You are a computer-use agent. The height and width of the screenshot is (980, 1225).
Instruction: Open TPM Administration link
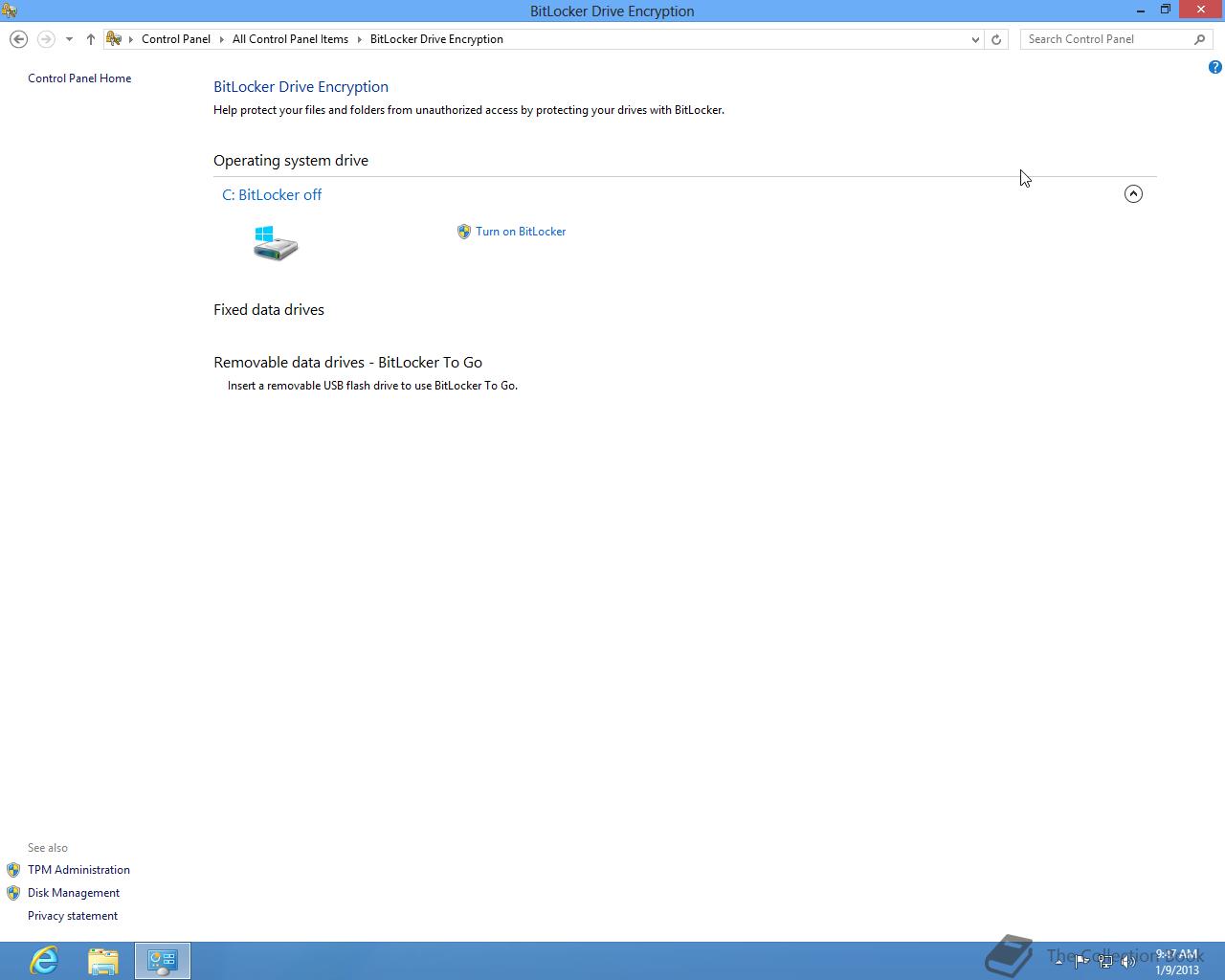click(78, 870)
